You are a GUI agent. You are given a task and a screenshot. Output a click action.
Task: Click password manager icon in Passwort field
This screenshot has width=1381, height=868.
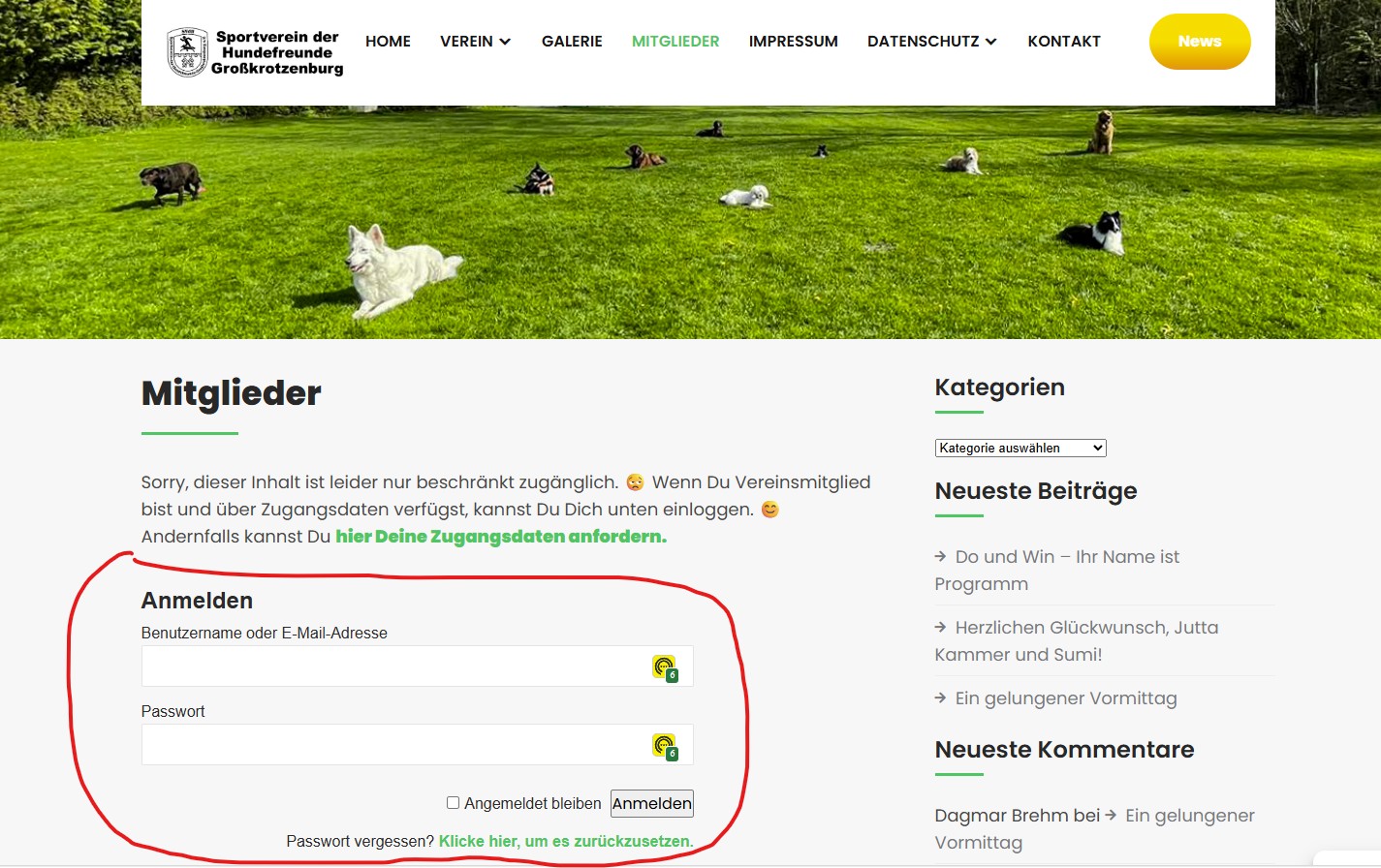click(x=664, y=746)
